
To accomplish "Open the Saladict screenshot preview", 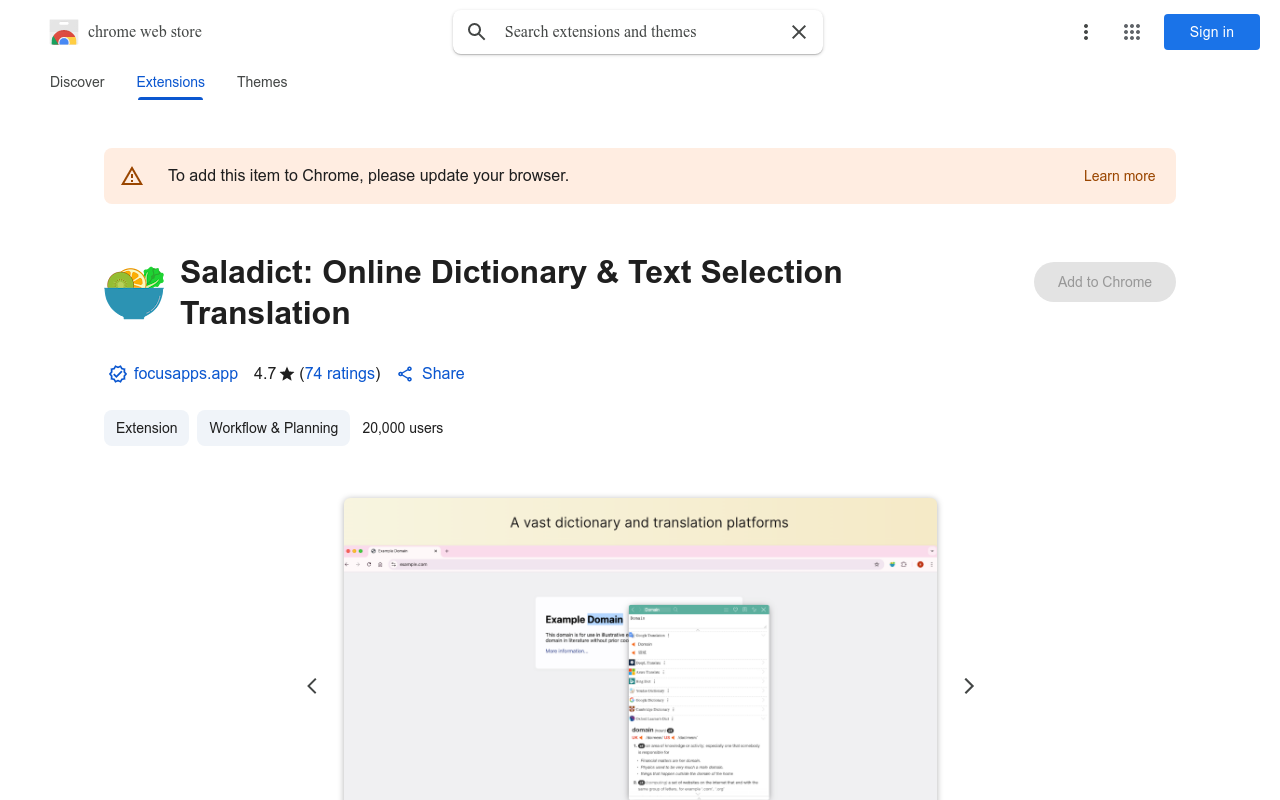I will pyautogui.click(x=640, y=649).
